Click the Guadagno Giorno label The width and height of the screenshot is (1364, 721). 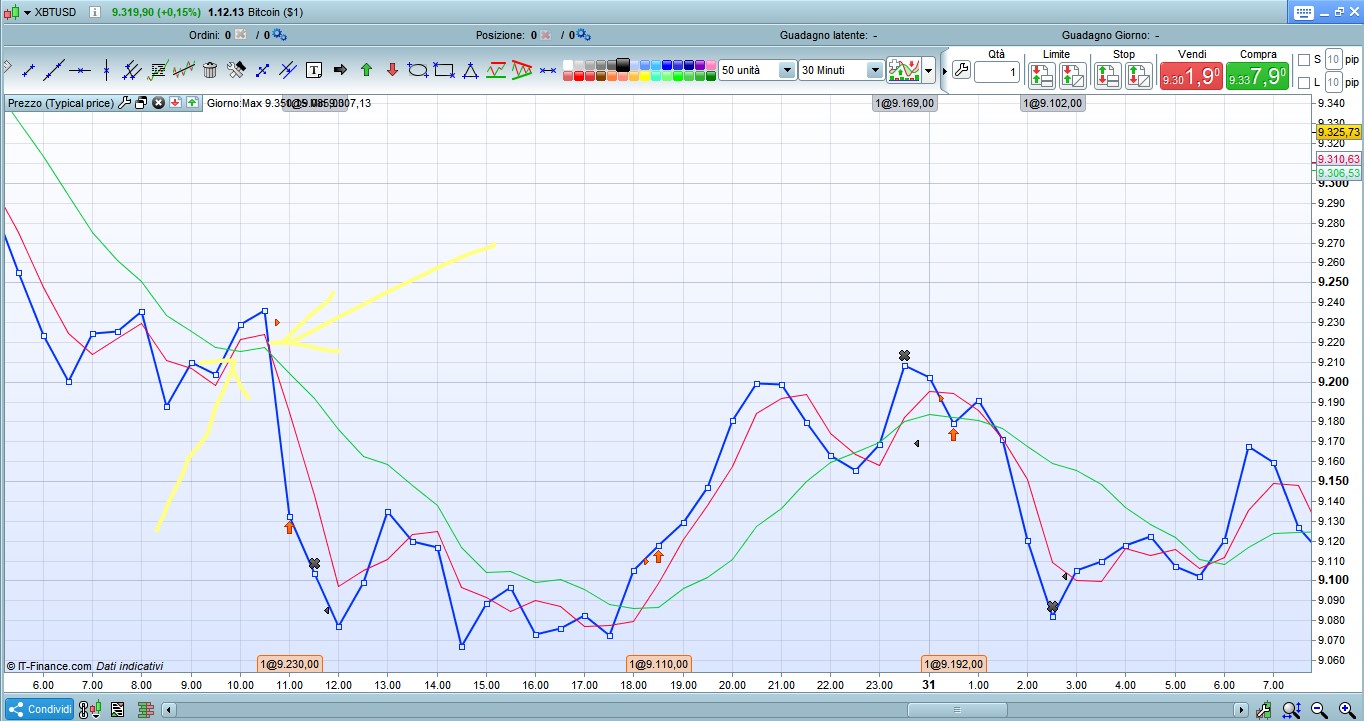coord(1105,35)
